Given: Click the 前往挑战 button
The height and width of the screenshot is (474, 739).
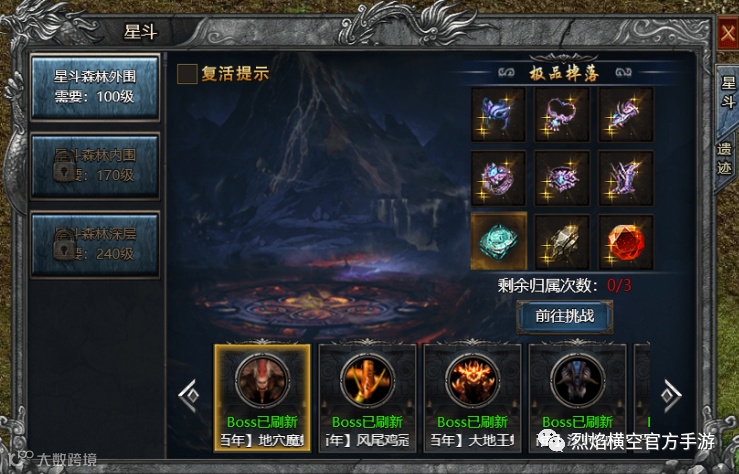Looking at the screenshot, I should [x=565, y=317].
